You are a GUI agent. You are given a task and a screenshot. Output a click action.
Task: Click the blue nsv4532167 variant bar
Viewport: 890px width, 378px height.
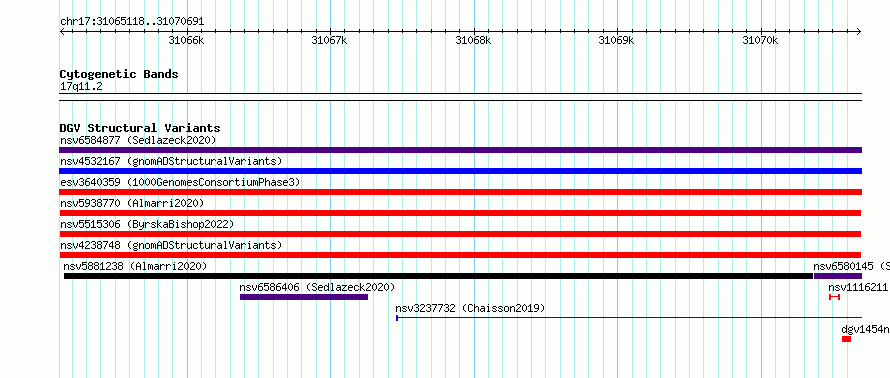(x=460, y=171)
